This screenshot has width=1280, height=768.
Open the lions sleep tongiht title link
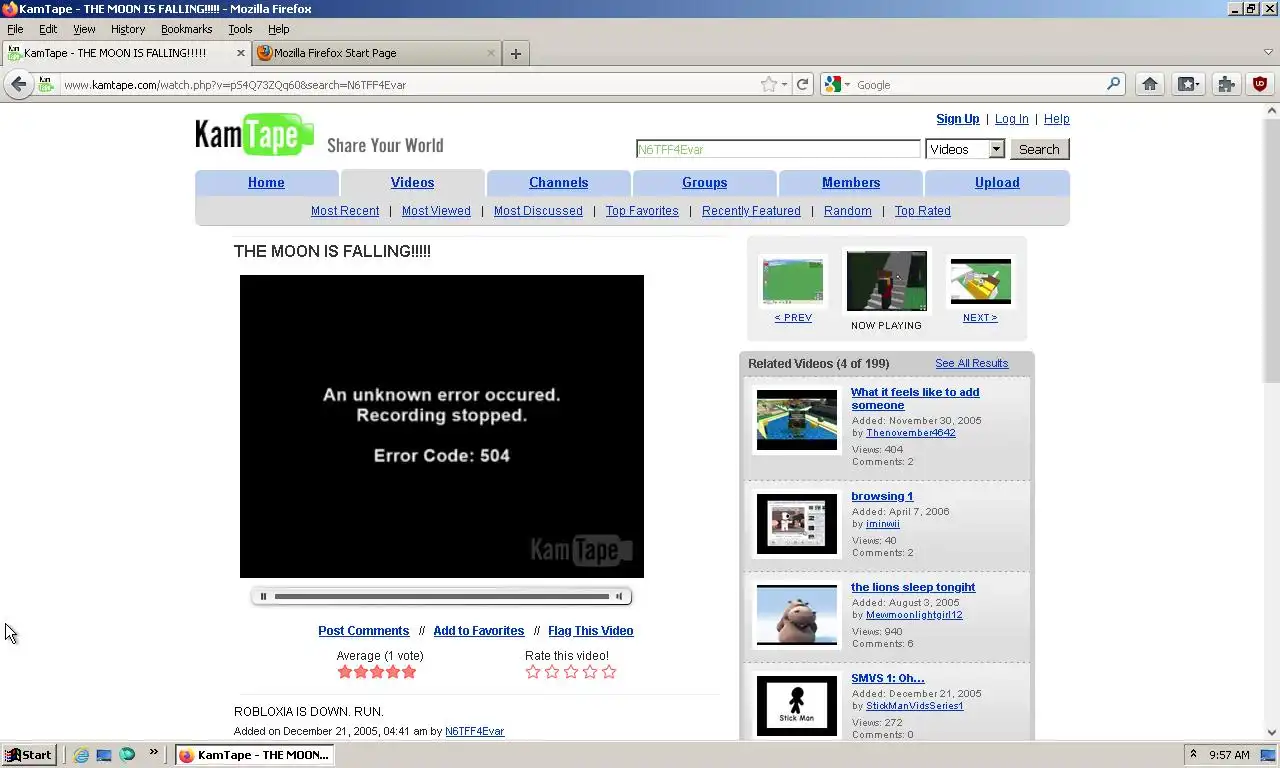pyautogui.click(x=913, y=587)
